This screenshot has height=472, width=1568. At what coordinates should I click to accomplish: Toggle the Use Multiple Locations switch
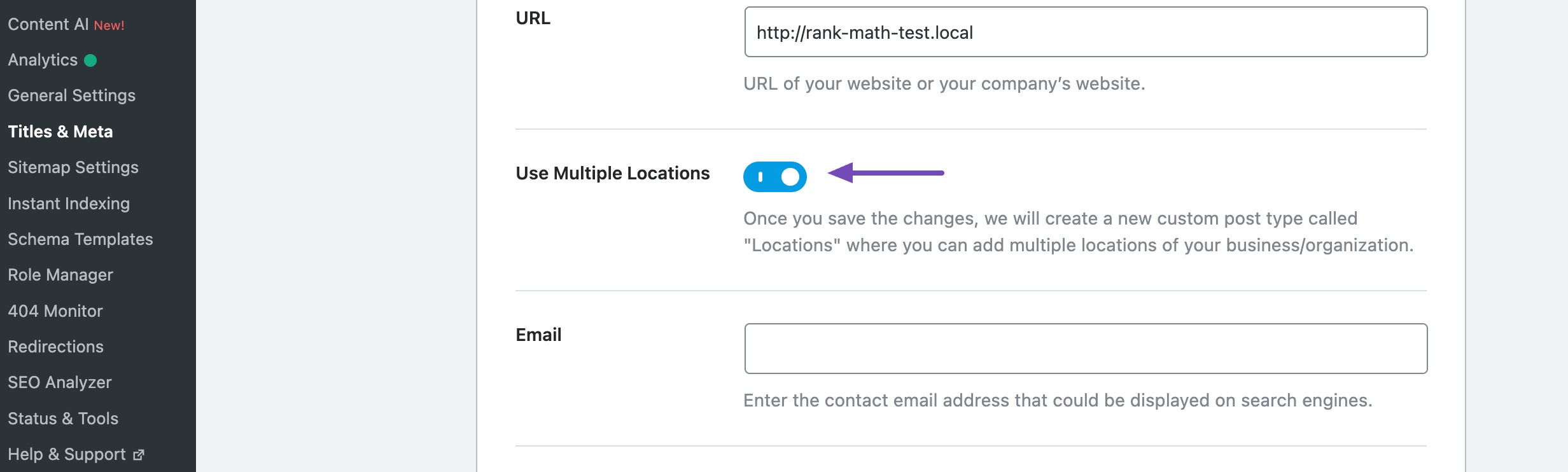point(774,176)
